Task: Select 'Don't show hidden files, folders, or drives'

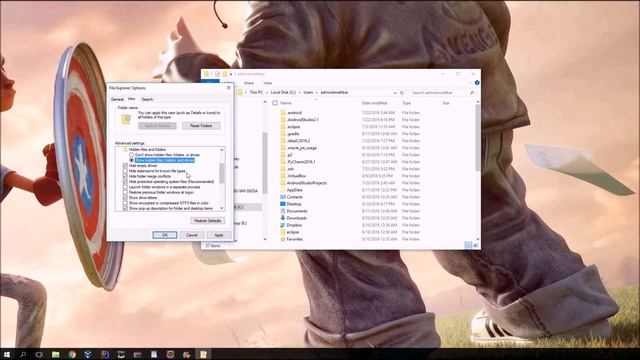Action: coord(131,155)
